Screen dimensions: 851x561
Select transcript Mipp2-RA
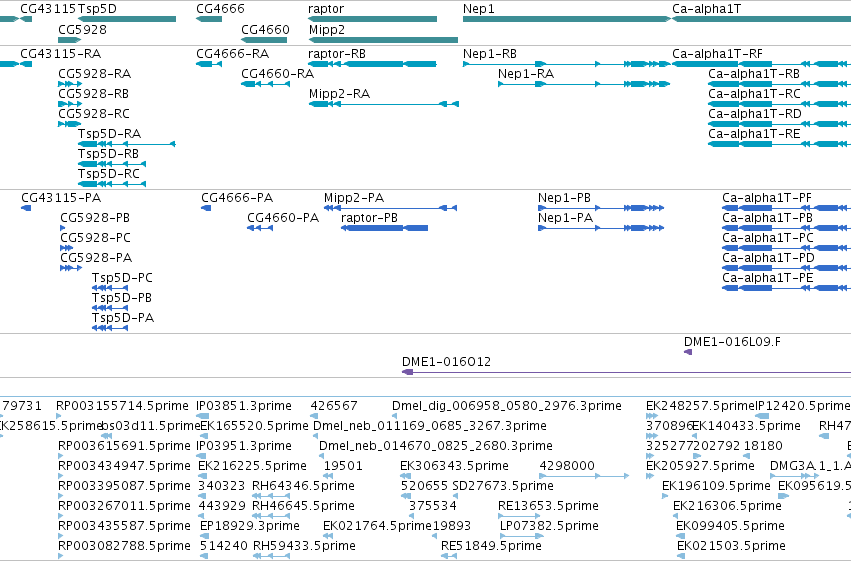coord(339,94)
